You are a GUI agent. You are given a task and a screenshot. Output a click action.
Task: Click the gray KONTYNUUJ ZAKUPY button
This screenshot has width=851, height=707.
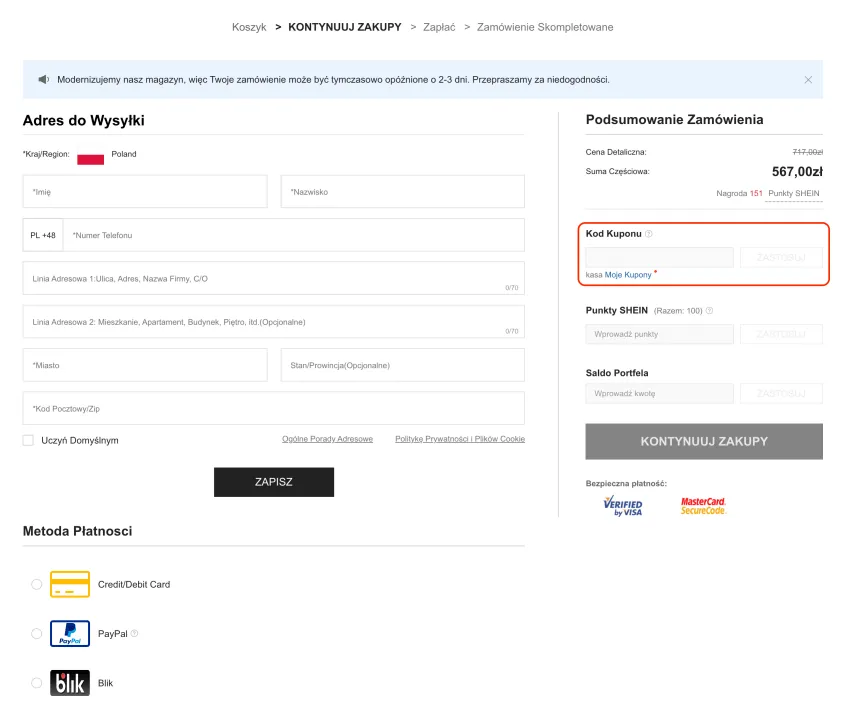point(703,441)
